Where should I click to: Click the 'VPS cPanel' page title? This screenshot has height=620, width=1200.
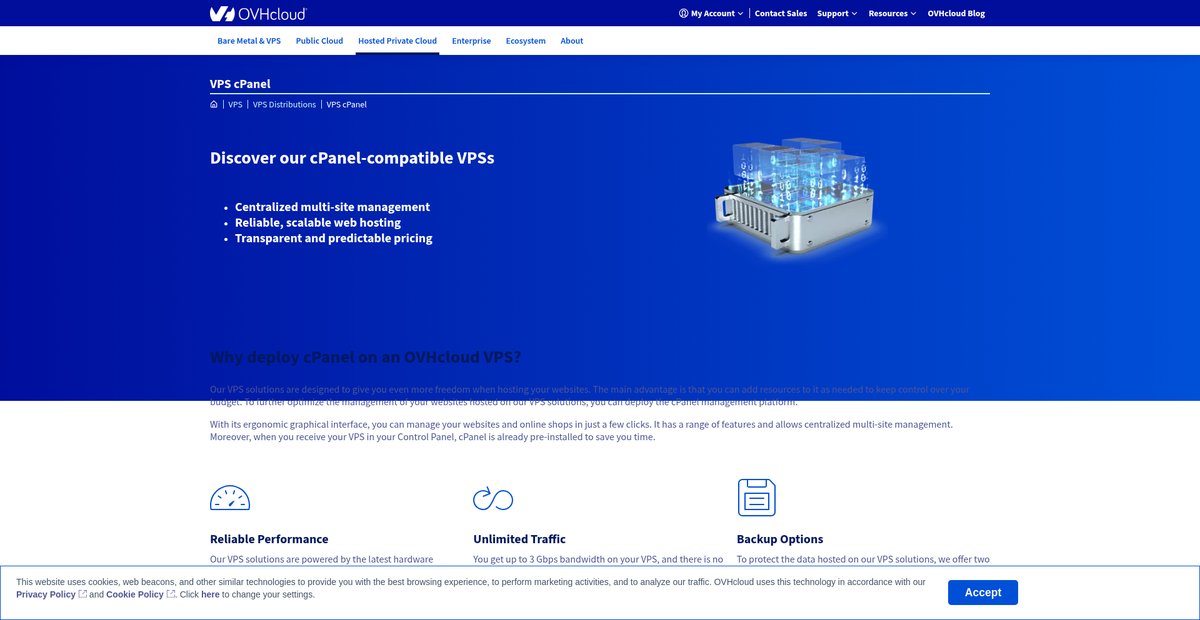pyautogui.click(x=240, y=84)
